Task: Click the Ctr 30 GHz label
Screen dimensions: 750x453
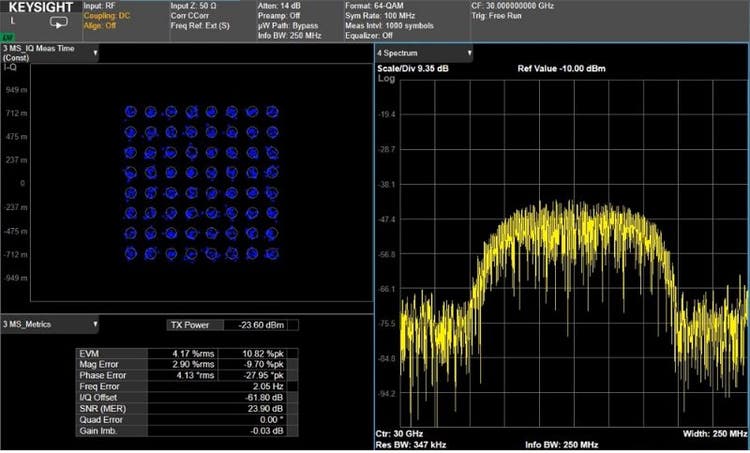Action: tap(398, 432)
